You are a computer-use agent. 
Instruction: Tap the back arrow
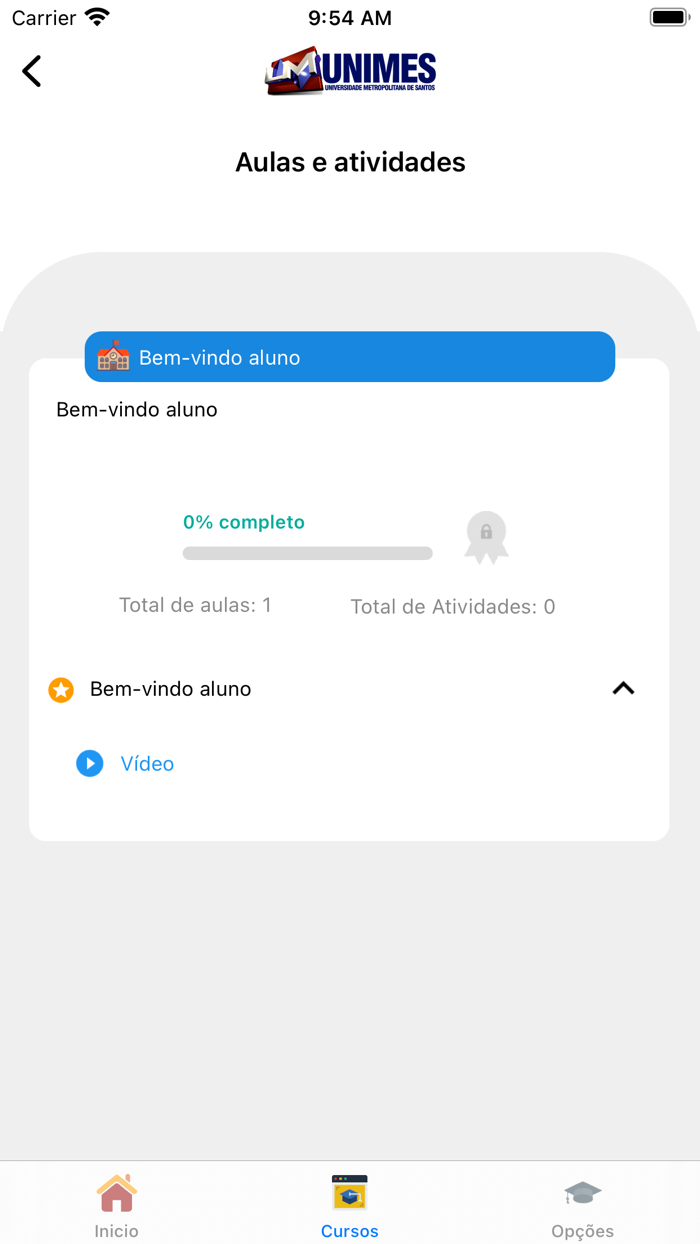tap(32, 71)
